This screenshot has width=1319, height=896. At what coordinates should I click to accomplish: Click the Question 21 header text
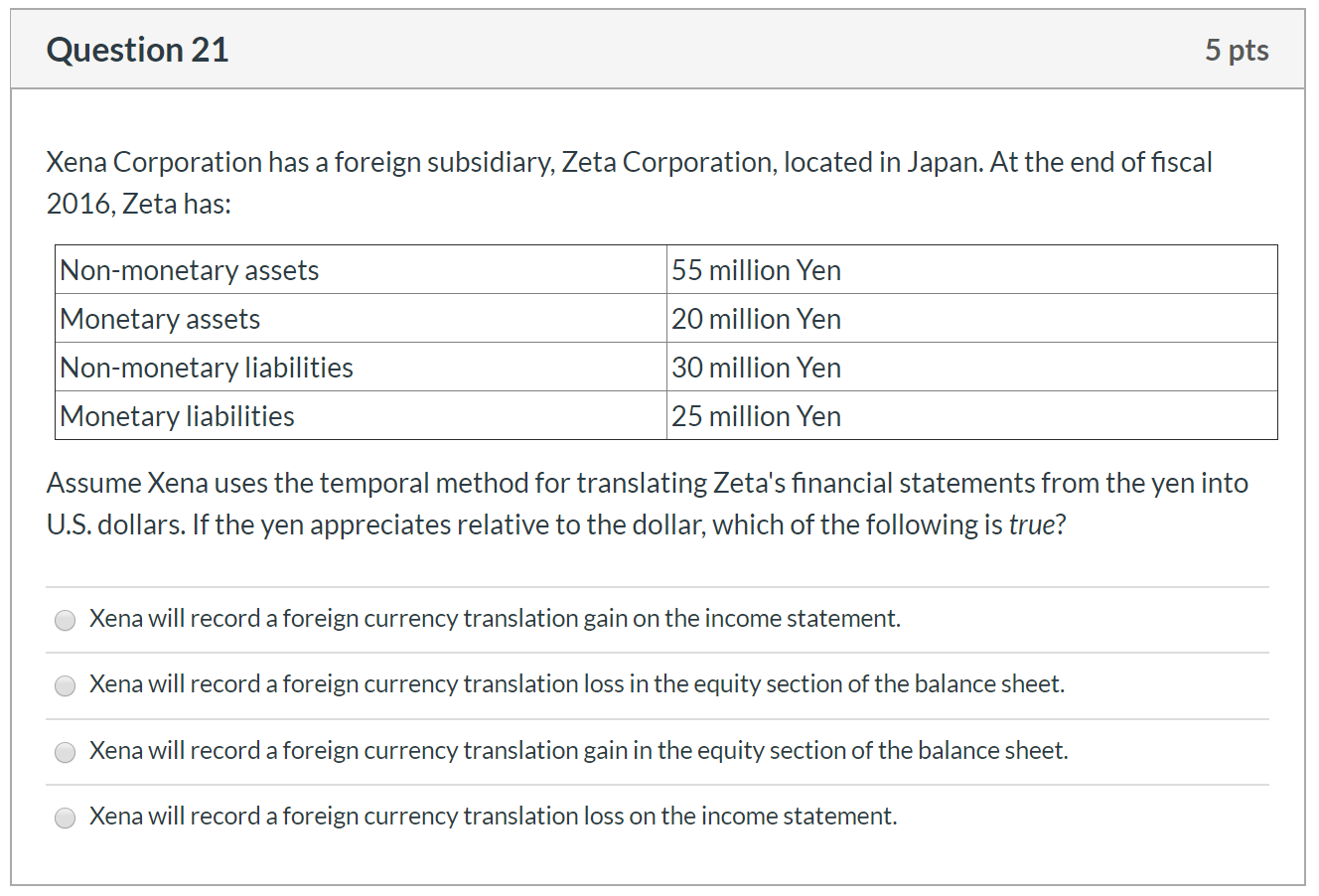[x=137, y=49]
